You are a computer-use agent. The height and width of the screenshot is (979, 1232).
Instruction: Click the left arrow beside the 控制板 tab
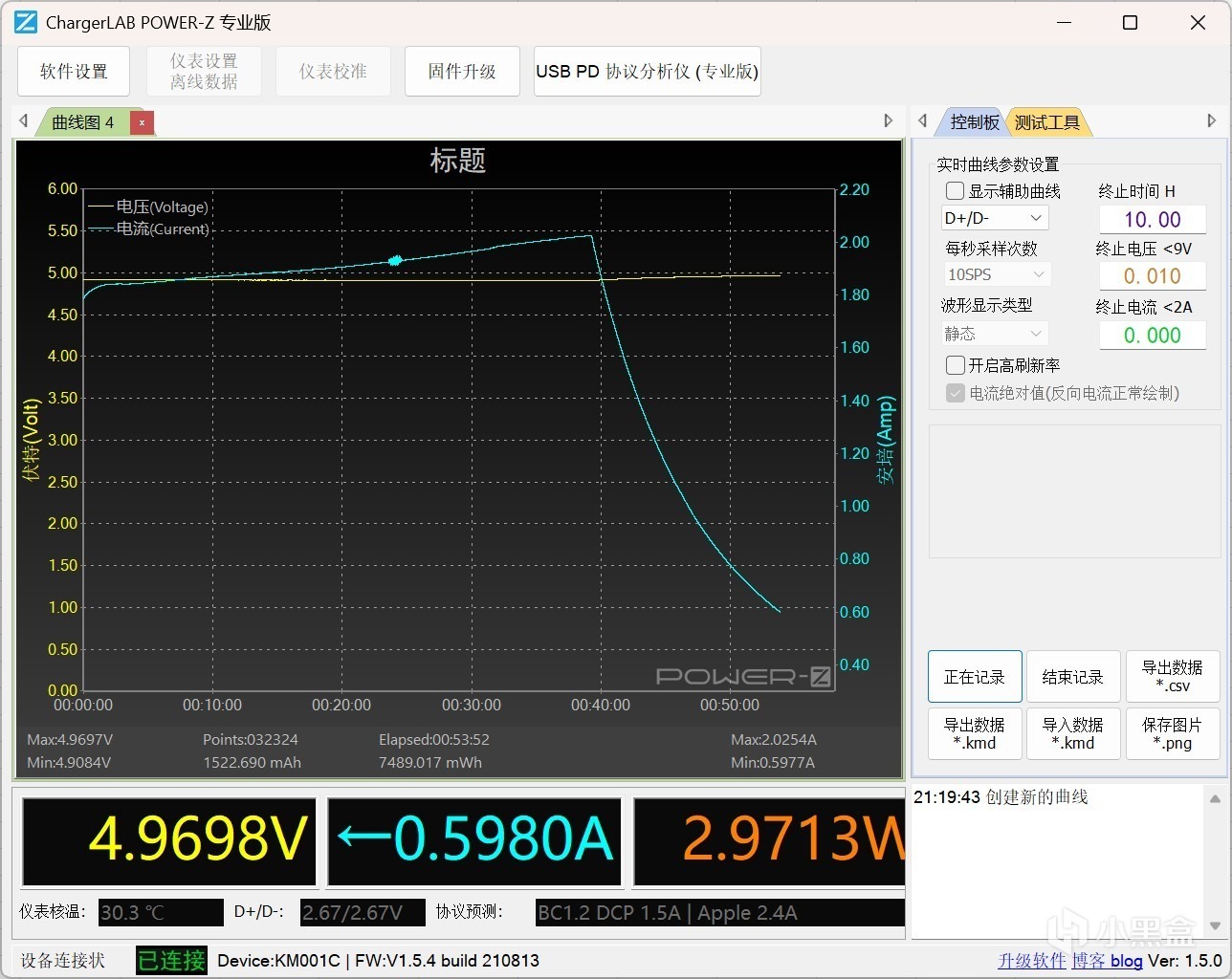[922, 120]
